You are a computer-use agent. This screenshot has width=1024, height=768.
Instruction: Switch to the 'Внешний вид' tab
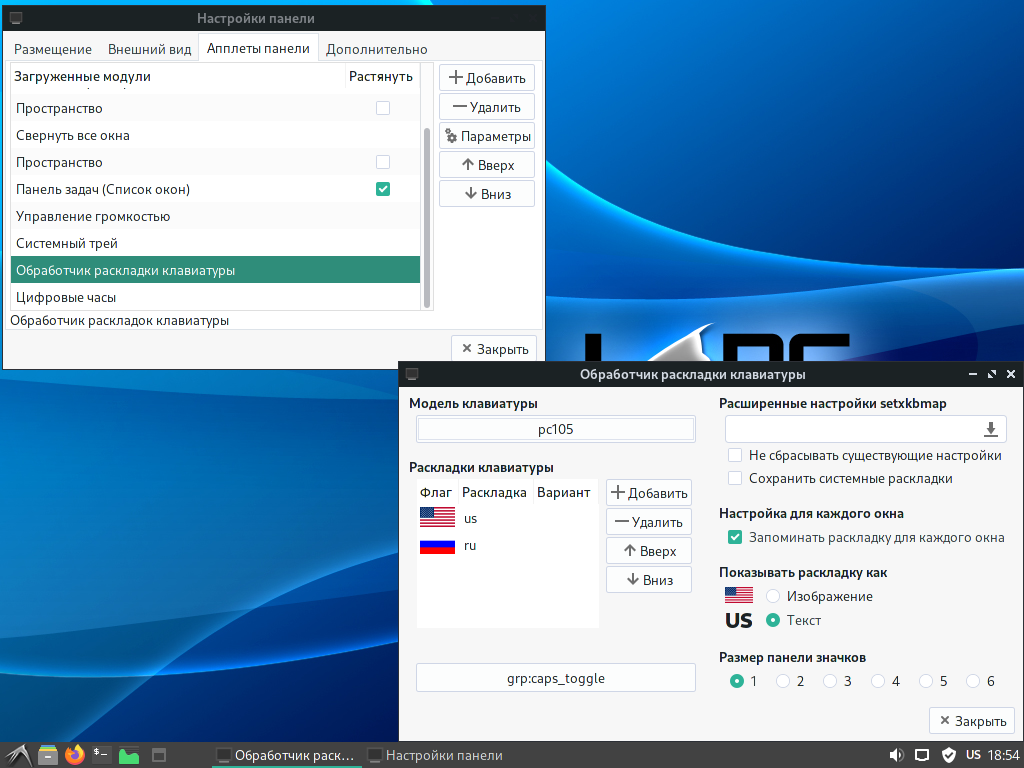click(148, 49)
